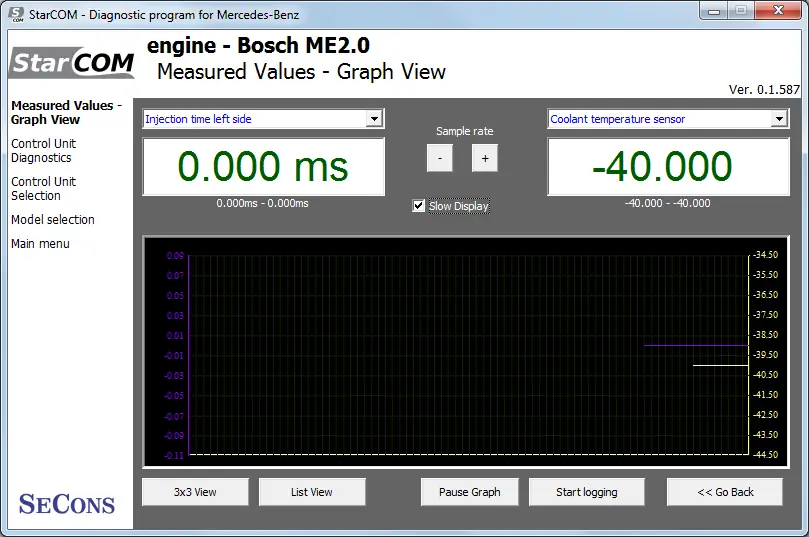Switch to 3x3 View

tap(195, 492)
